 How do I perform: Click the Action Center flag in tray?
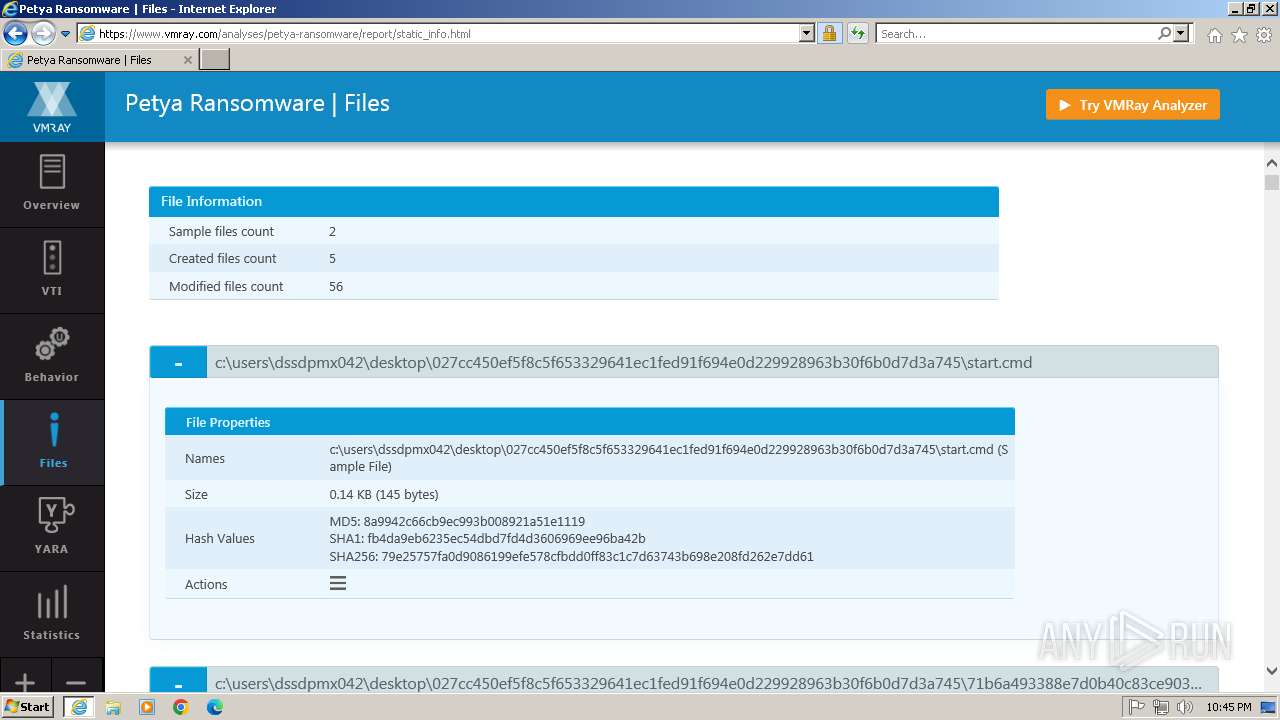[1137, 707]
